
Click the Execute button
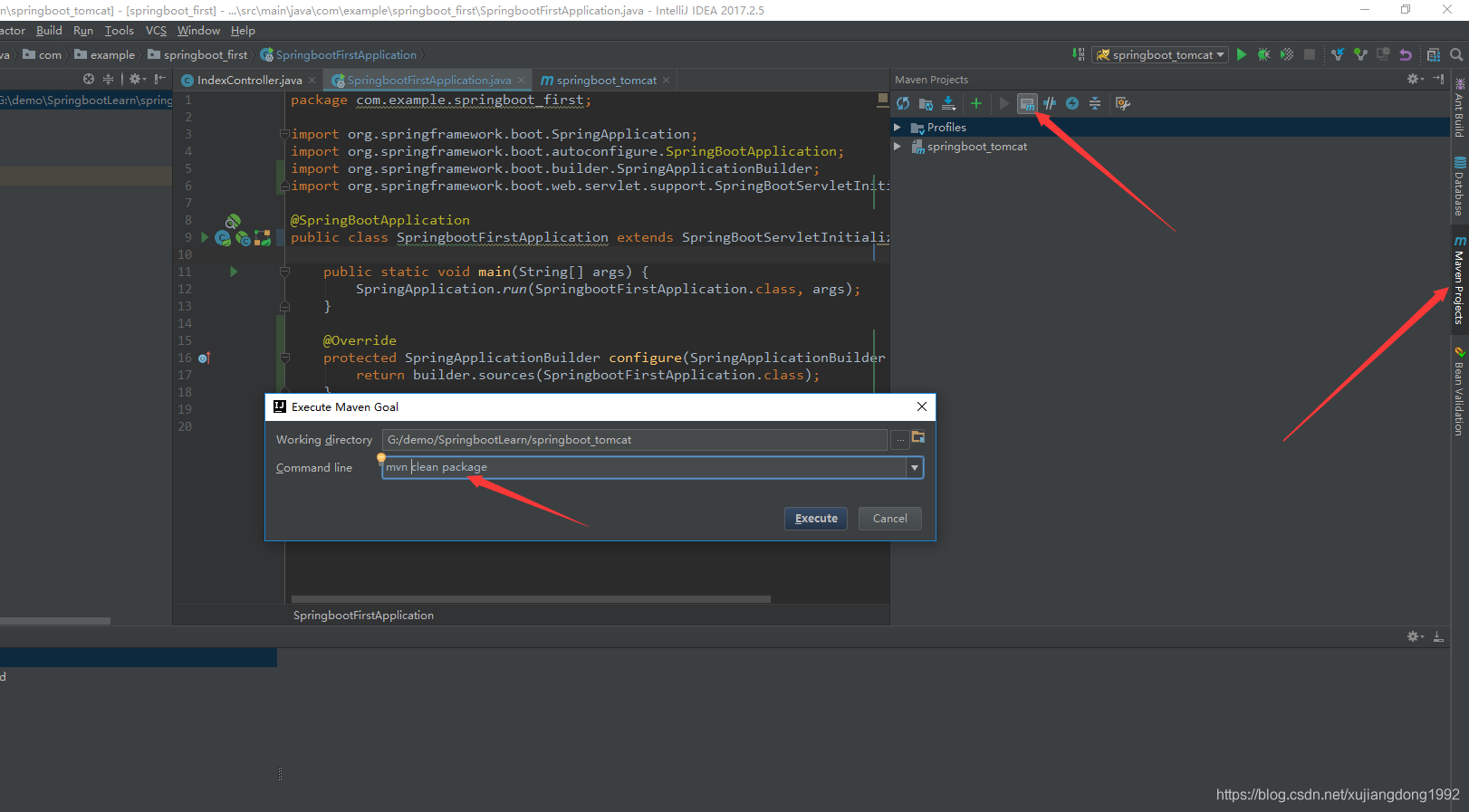816,519
